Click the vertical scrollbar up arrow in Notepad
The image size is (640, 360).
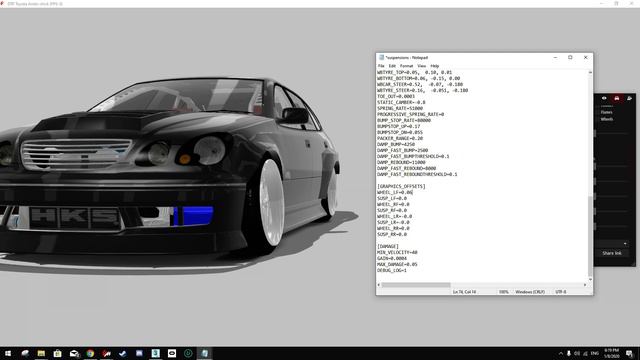point(590,72)
